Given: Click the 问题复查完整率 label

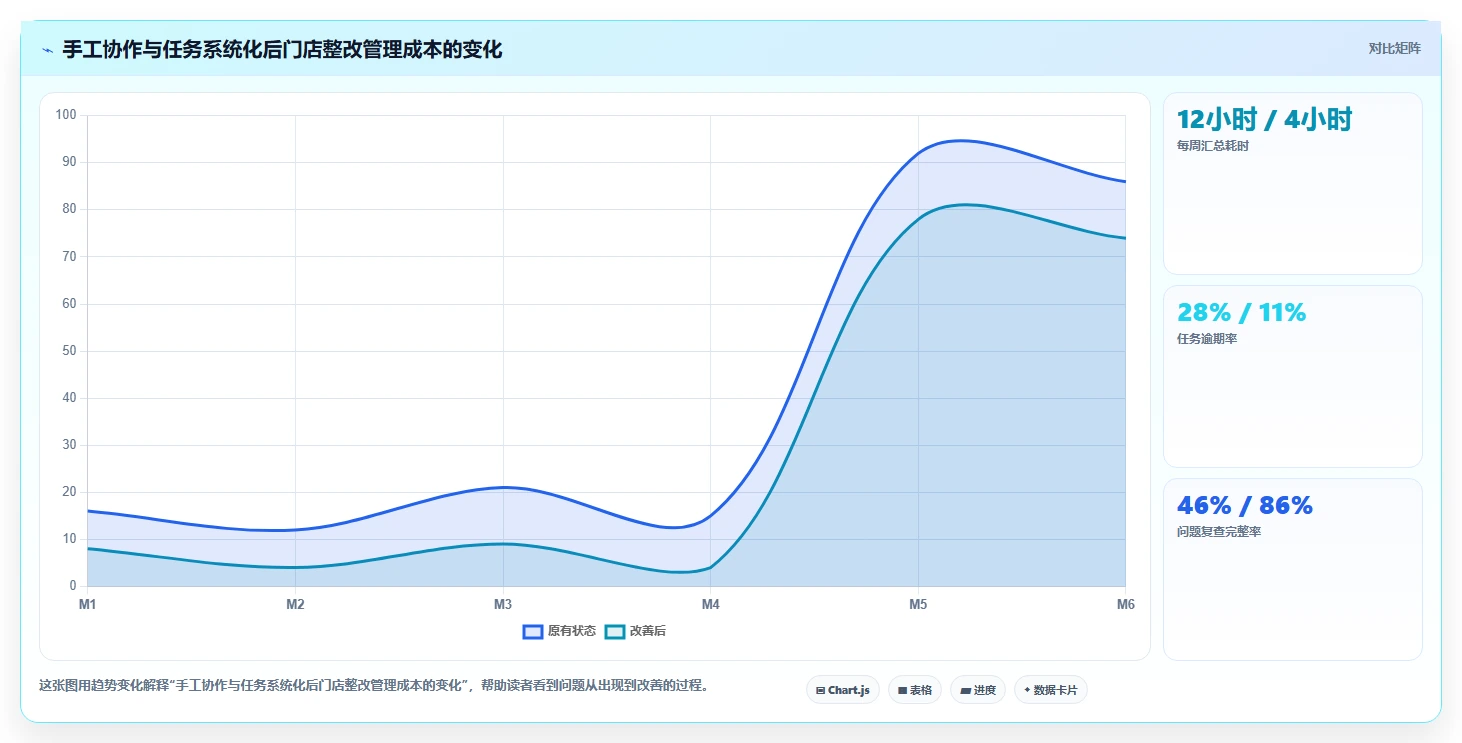Looking at the screenshot, I should (1219, 532).
